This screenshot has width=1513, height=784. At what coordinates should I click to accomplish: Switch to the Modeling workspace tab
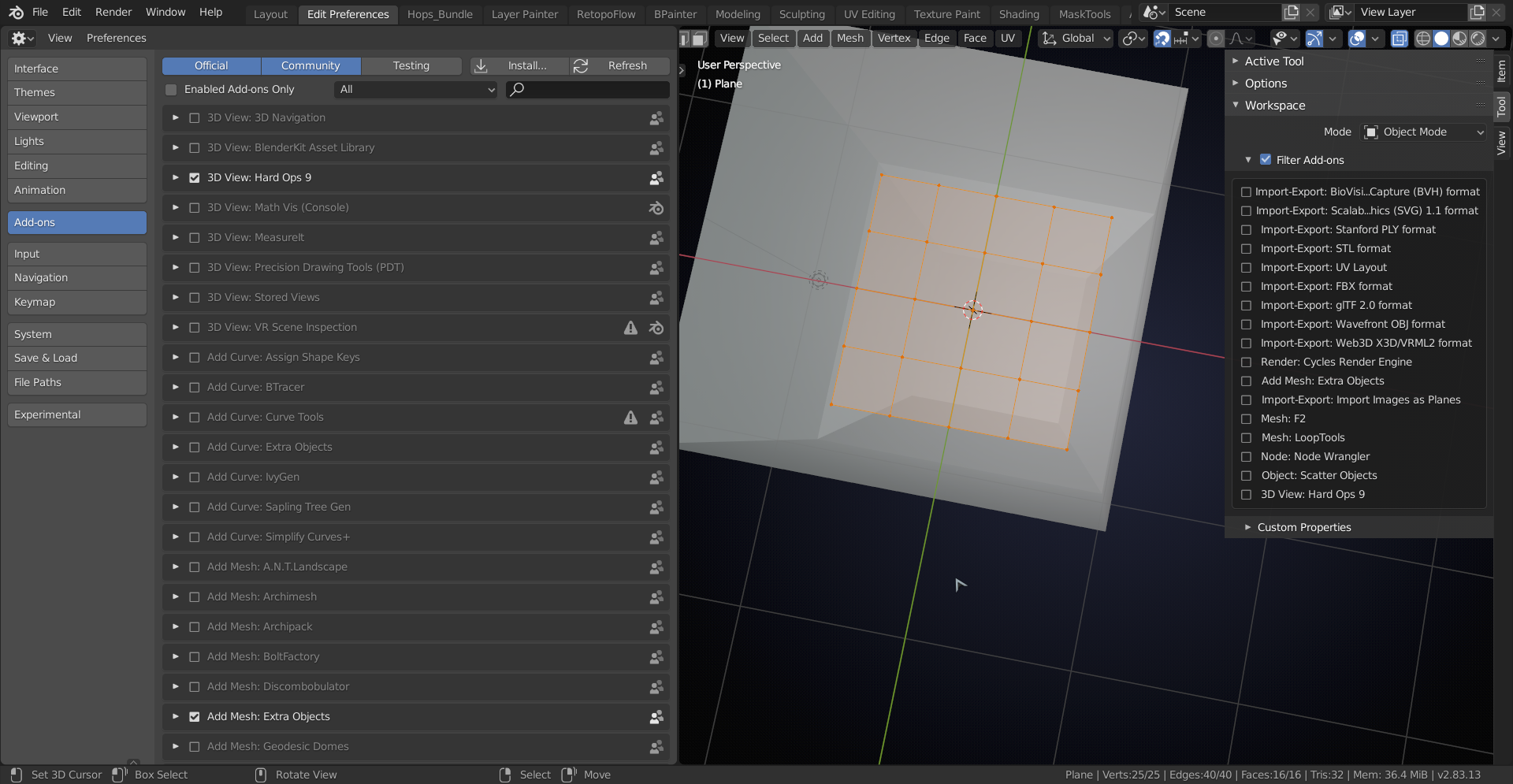click(x=738, y=14)
